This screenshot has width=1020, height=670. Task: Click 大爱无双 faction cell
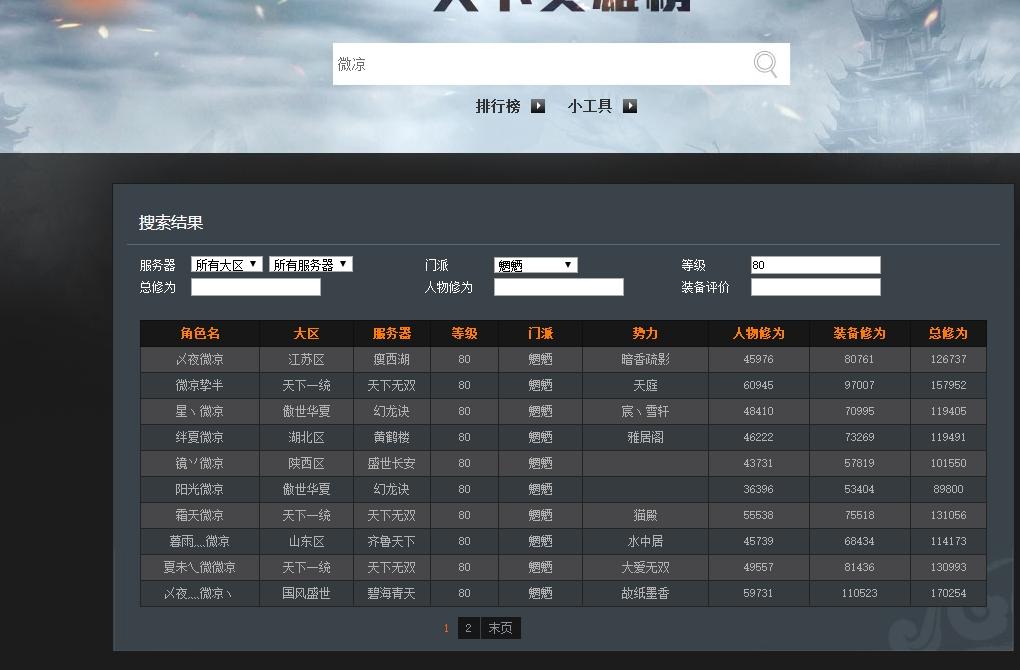[x=645, y=567]
